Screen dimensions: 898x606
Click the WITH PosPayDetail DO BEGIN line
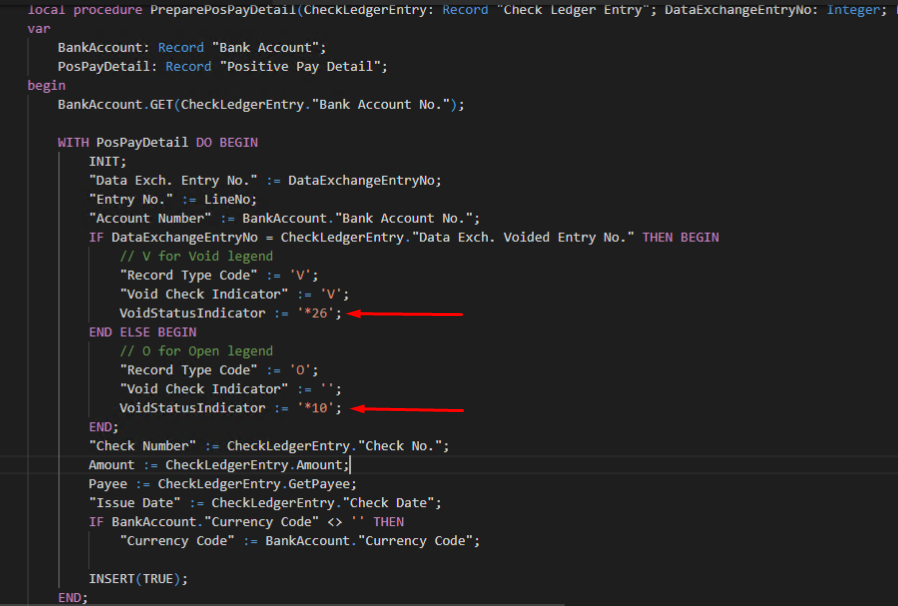click(x=157, y=142)
